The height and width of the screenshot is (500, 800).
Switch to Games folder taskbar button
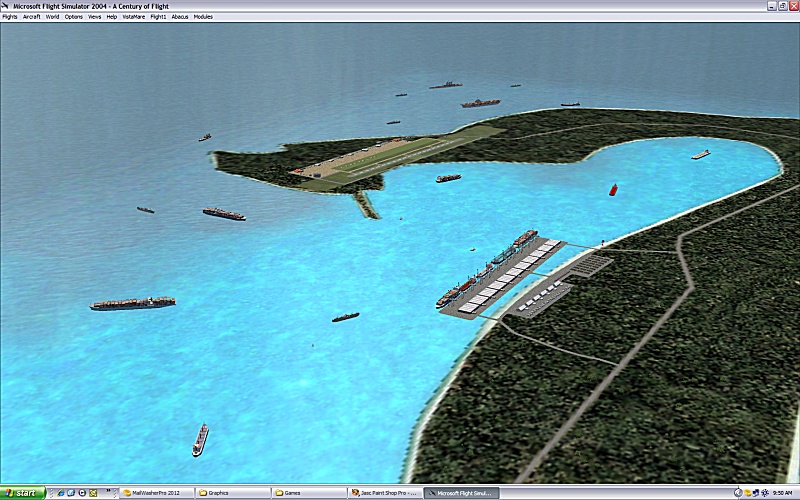coord(309,493)
